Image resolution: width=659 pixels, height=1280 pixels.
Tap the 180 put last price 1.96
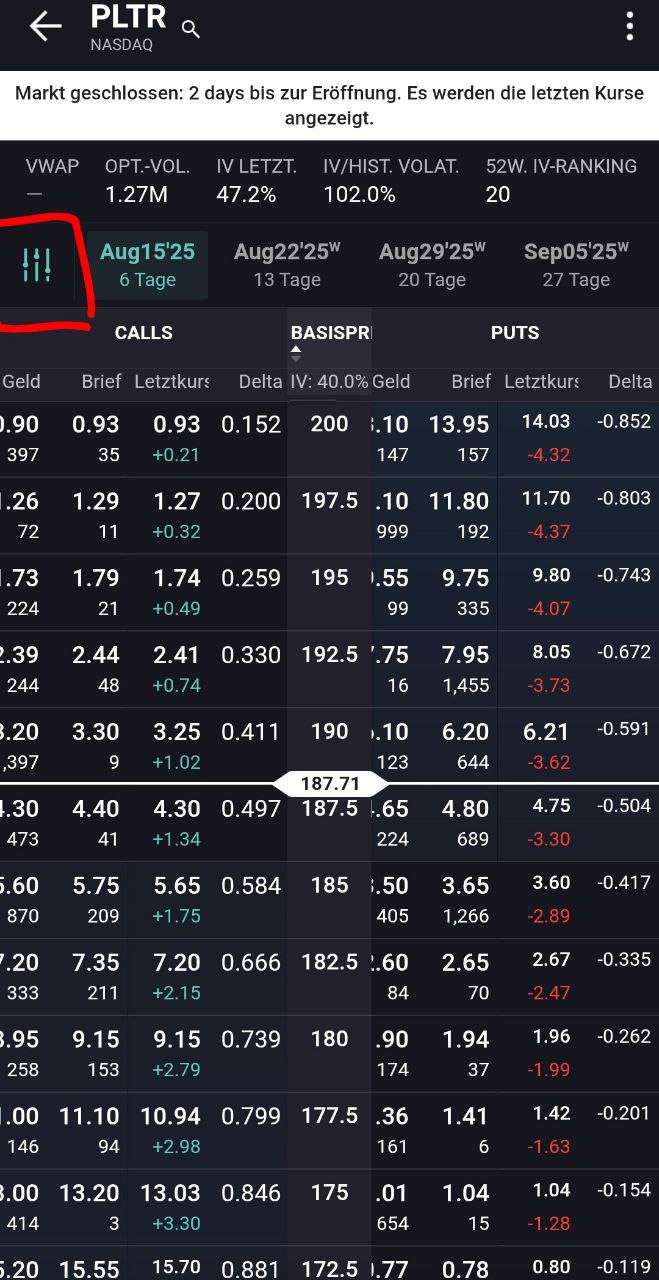pyautogui.click(x=546, y=1037)
